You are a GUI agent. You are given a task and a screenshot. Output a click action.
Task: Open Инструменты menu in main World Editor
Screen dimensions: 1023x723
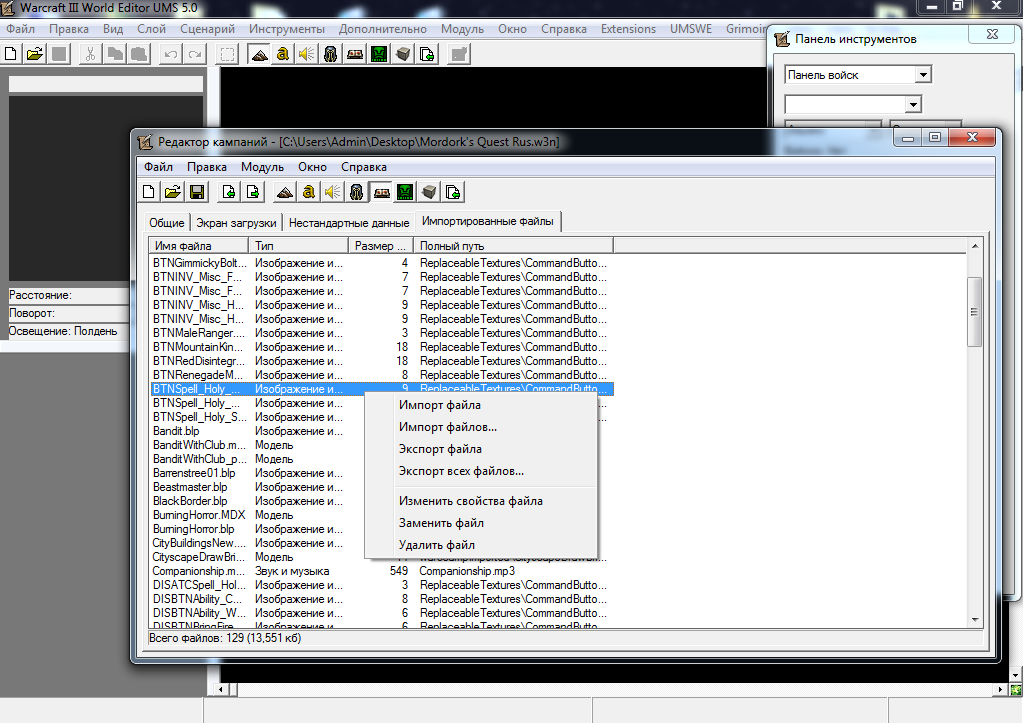click(286, 29)
